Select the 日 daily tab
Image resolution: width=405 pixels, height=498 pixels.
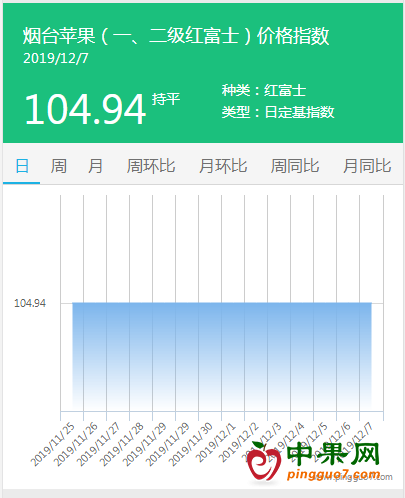(x=22, y=166)
